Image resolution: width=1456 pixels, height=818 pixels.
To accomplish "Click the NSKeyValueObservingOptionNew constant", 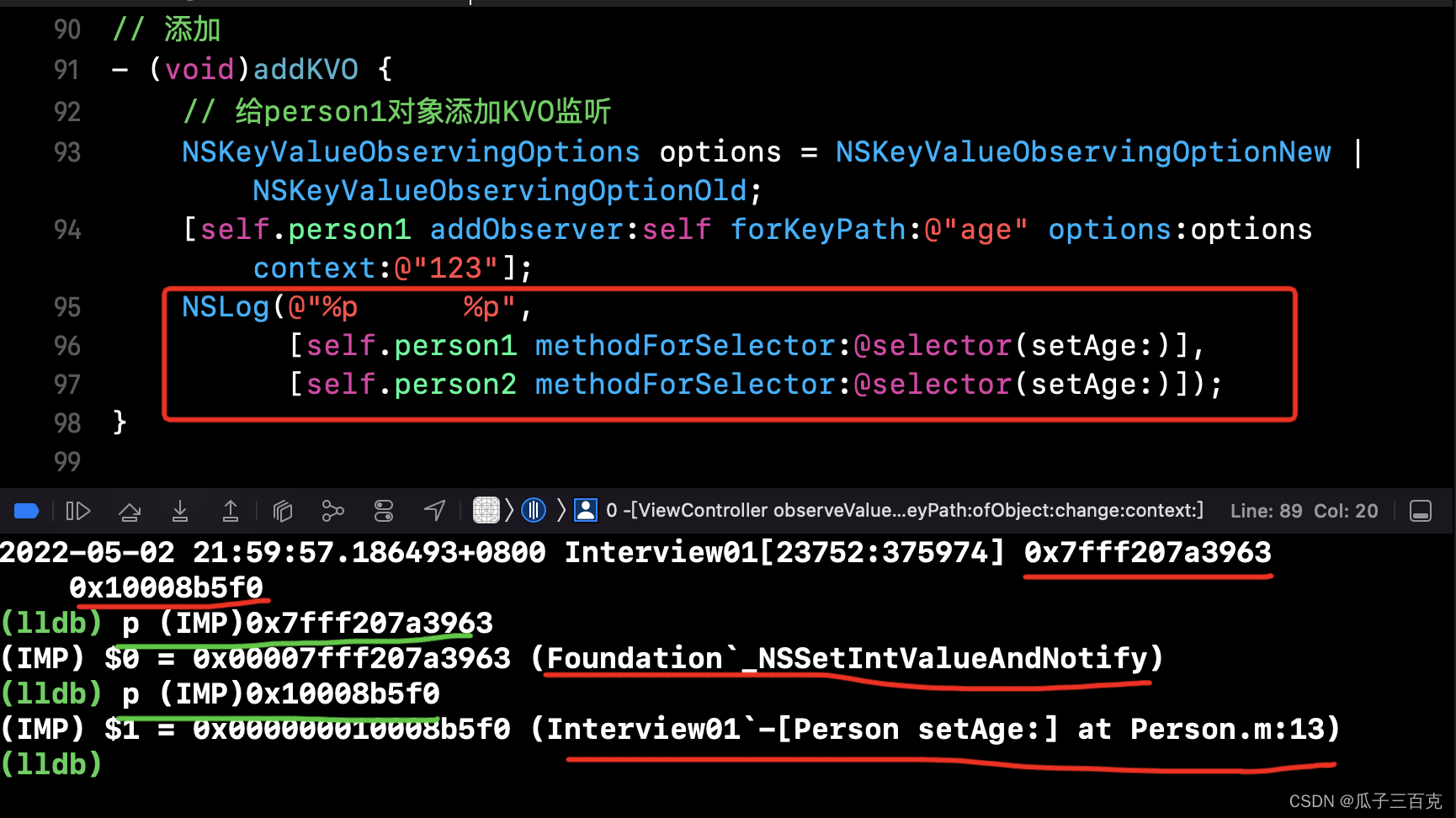I will click(x=1083, y=151).
